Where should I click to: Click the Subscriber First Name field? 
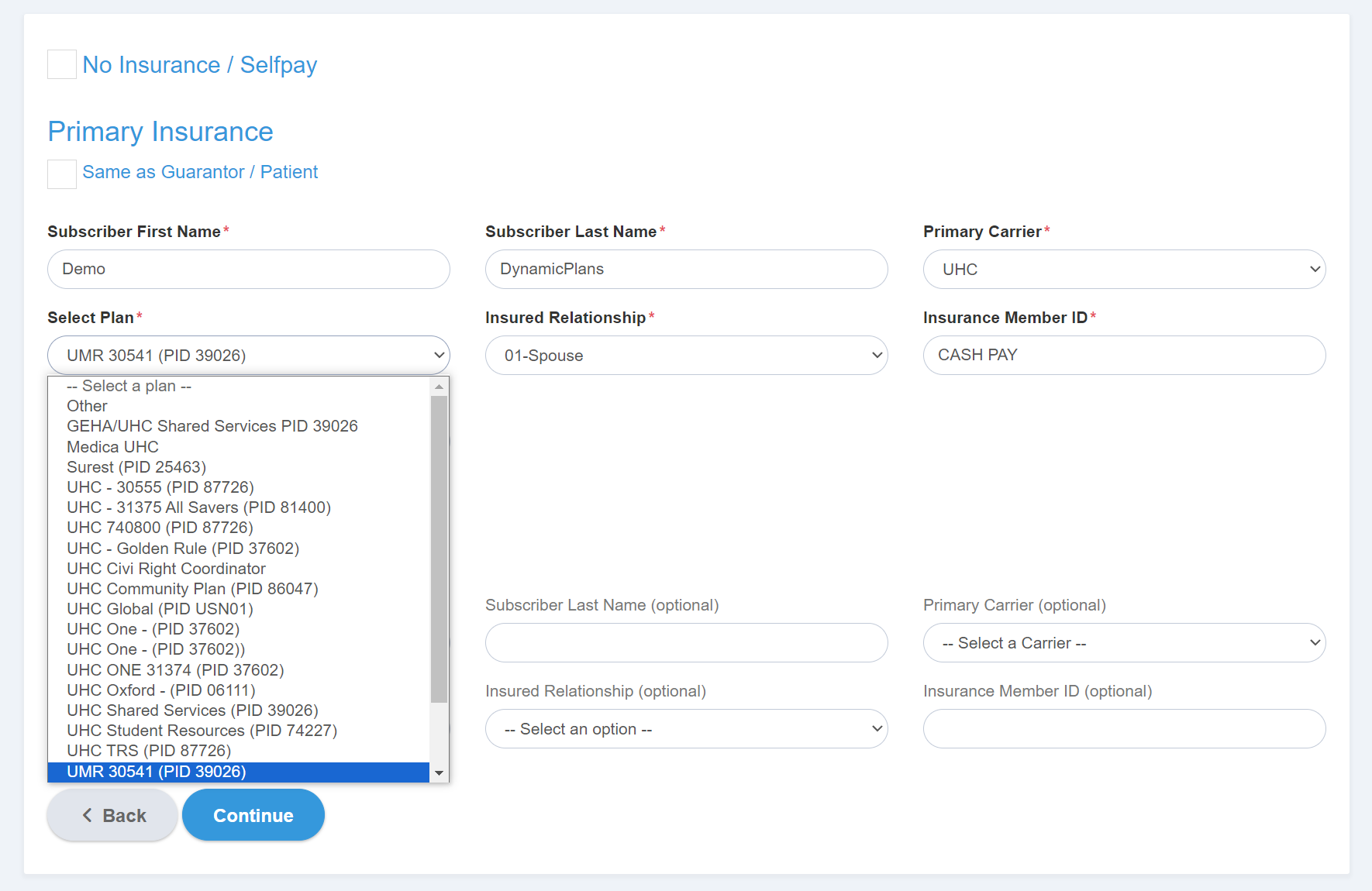249,269
